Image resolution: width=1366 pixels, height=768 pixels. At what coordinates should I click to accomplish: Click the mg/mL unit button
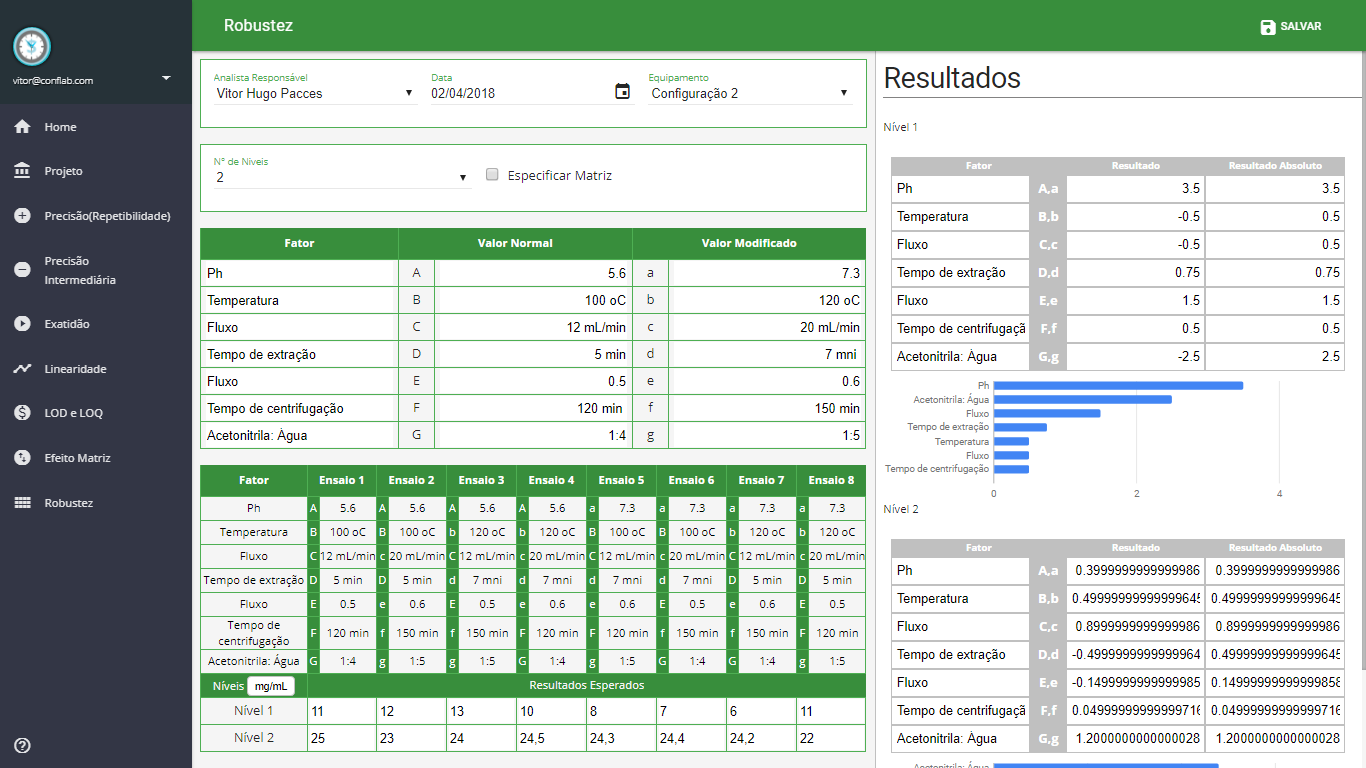tap(271, 686)
